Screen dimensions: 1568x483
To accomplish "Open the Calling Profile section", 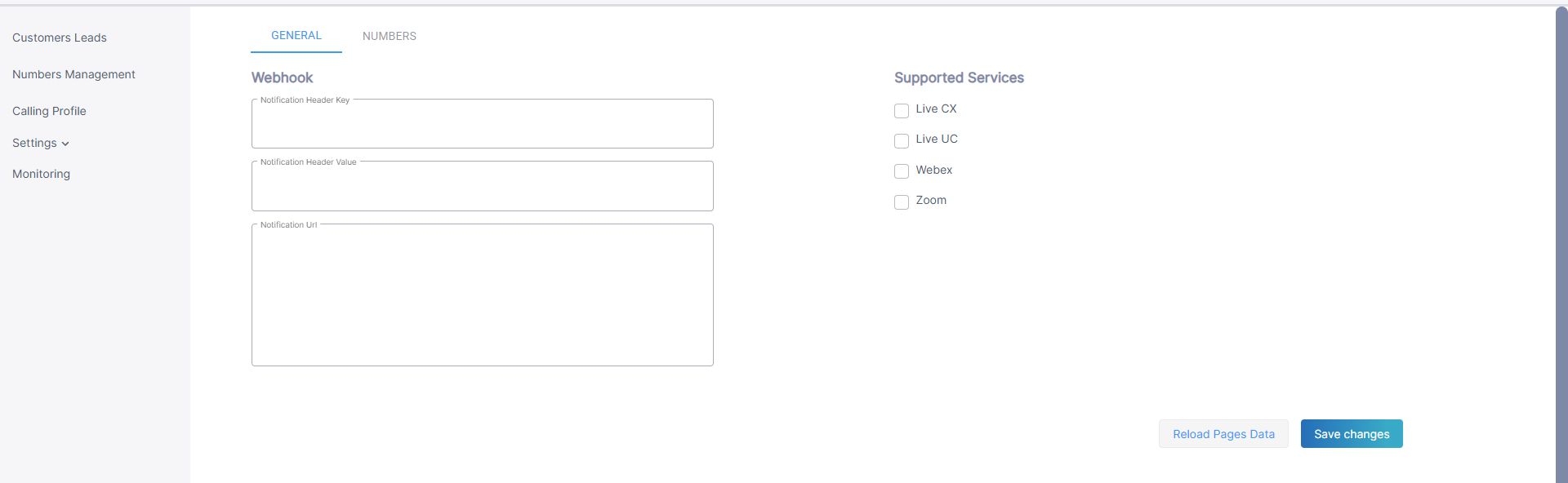I will (49, 111).
